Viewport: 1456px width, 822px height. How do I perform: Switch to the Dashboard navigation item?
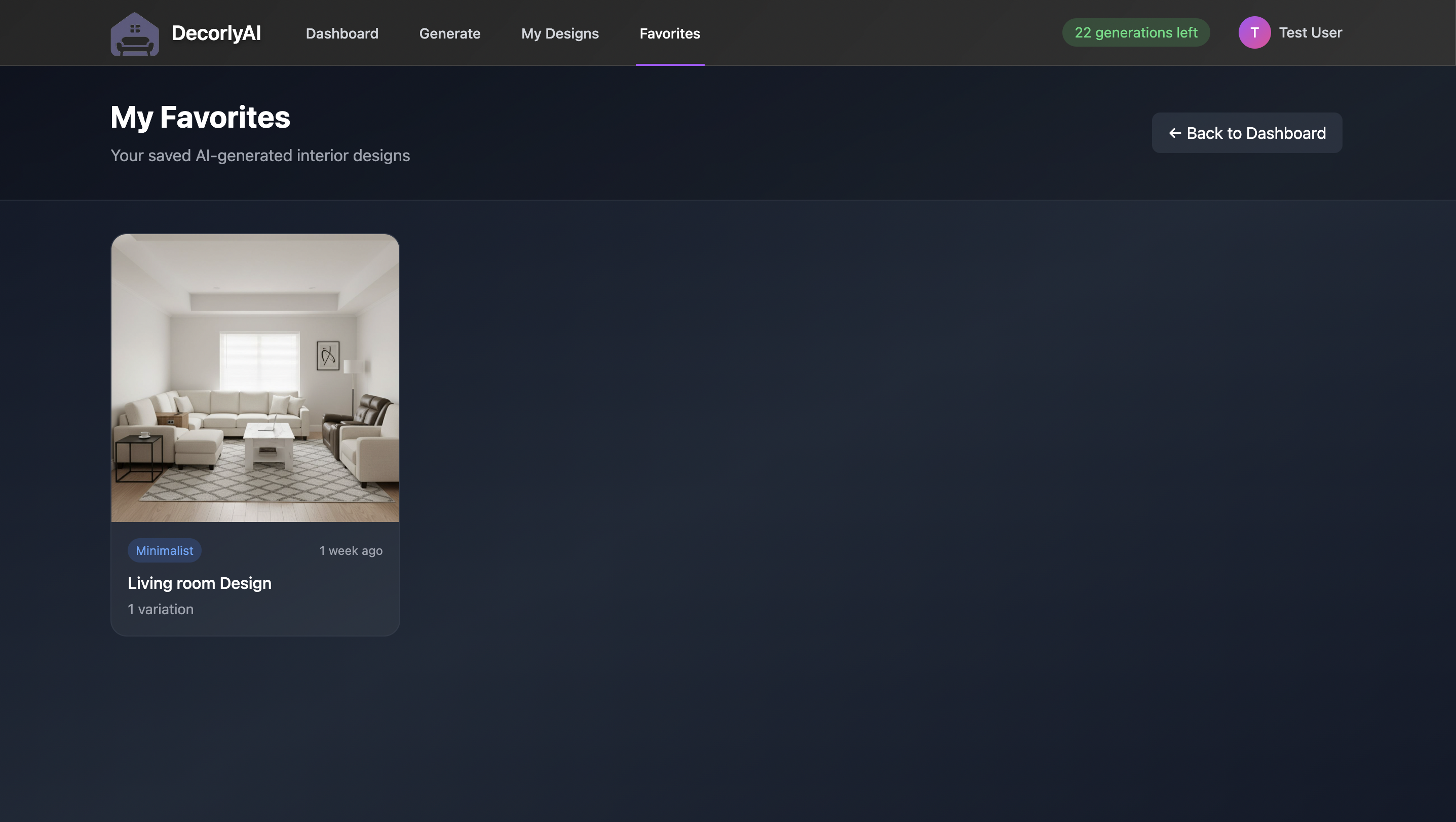[342, 33]
